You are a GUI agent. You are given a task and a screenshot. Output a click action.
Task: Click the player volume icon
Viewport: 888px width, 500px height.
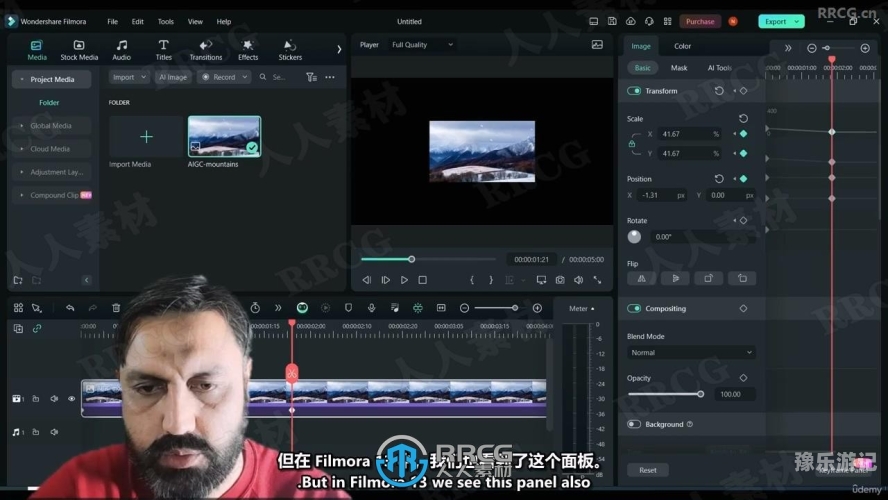coord(578,280)
